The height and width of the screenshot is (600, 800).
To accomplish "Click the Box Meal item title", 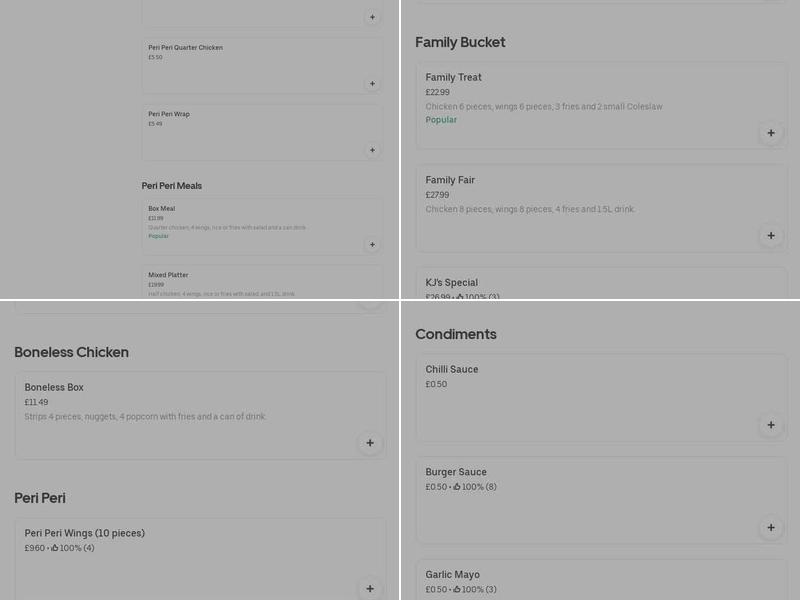I will click(x=161, y=209).
